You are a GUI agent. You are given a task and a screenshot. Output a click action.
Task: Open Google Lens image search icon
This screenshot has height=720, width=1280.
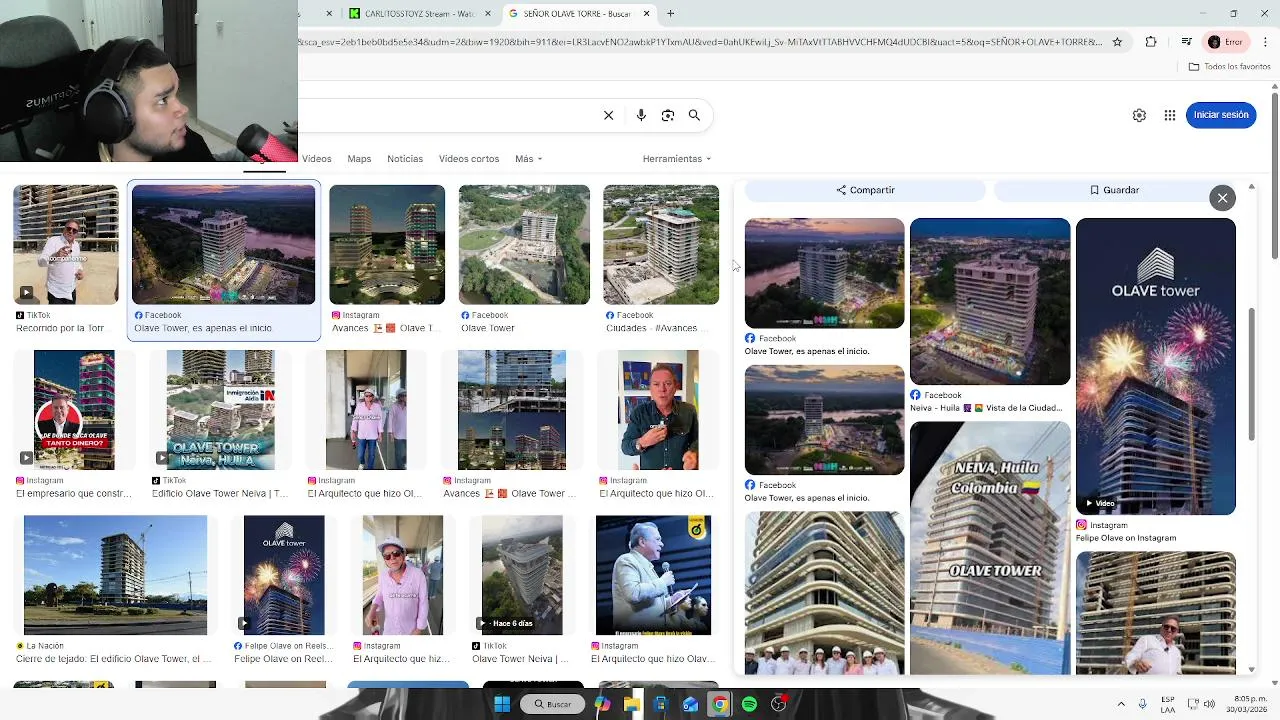[x=668, y=115]
